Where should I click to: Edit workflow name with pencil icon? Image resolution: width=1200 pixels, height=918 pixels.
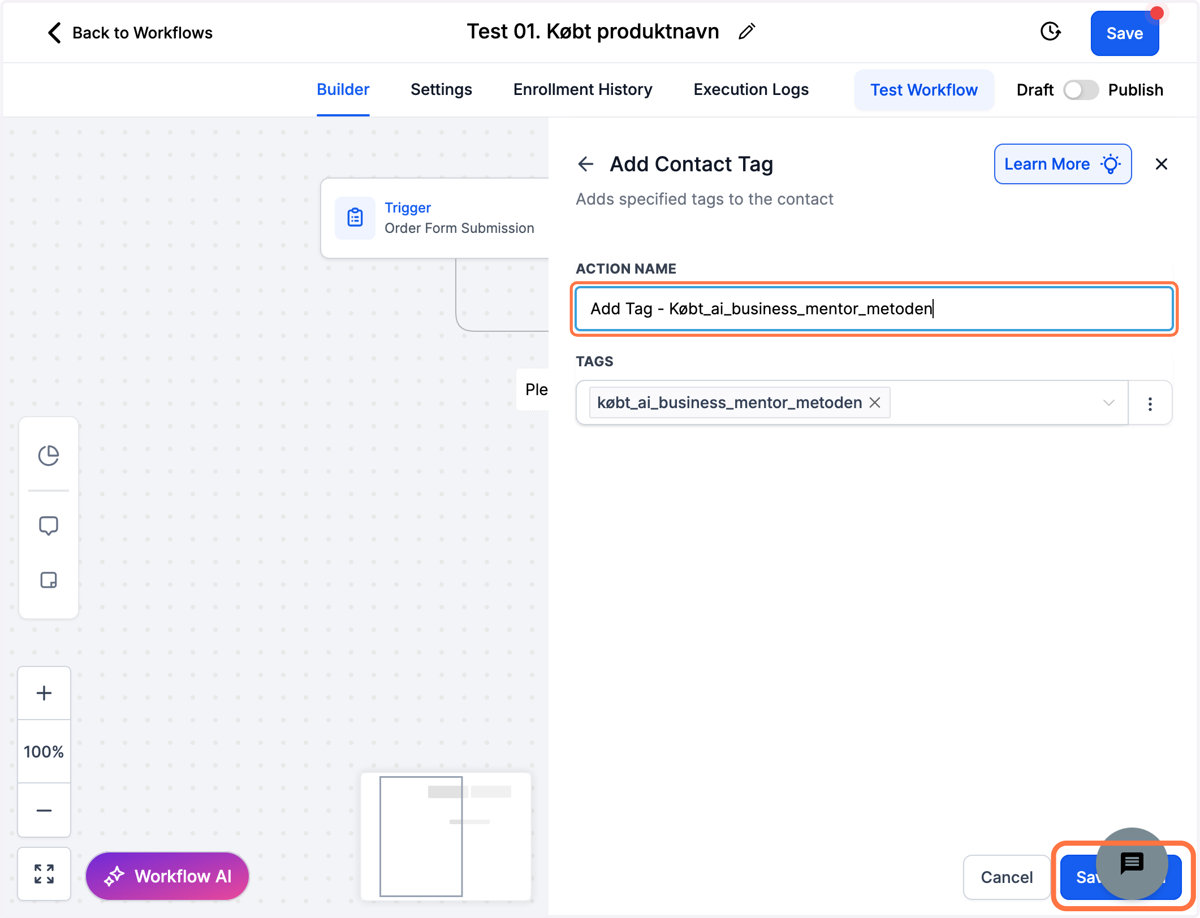[x=746, y=32]
